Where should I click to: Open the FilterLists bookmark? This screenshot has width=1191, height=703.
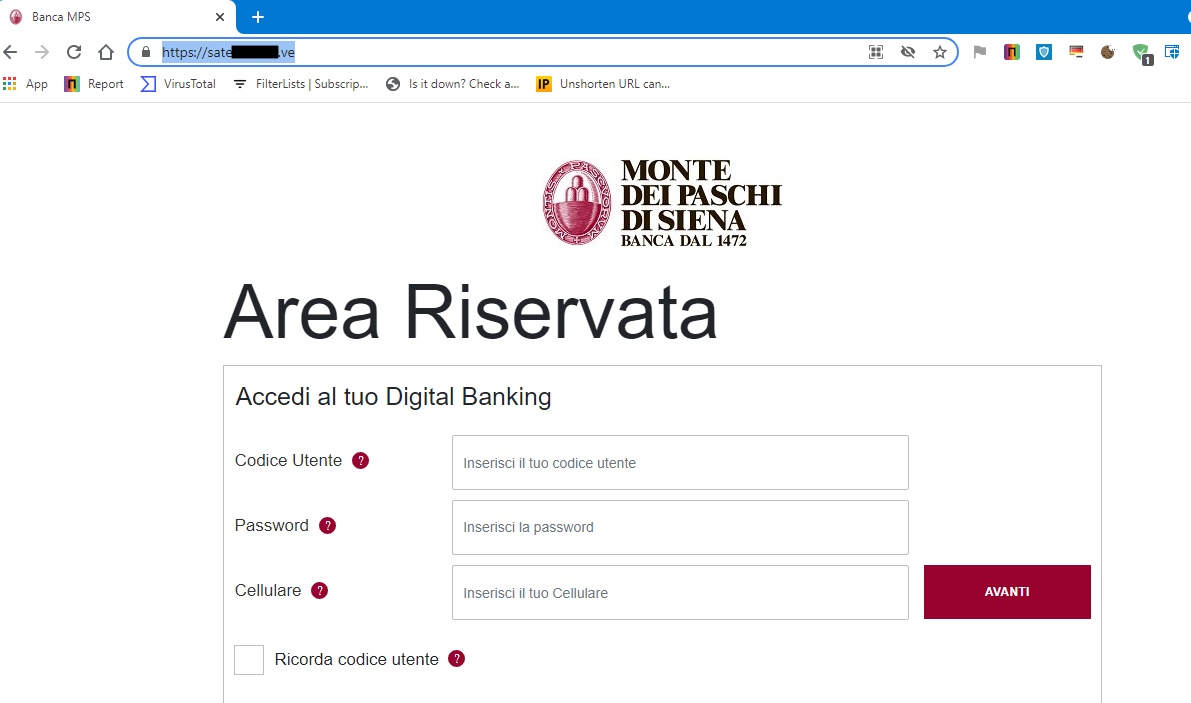pos(301,84)
